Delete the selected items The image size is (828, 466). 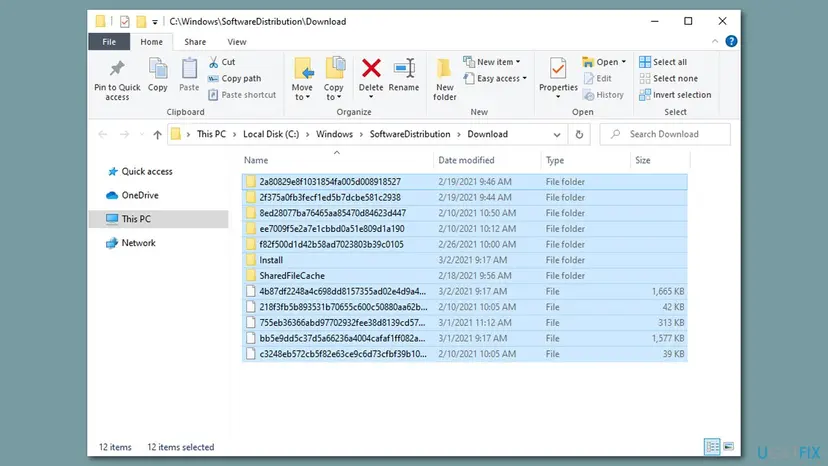pos(371,78)
